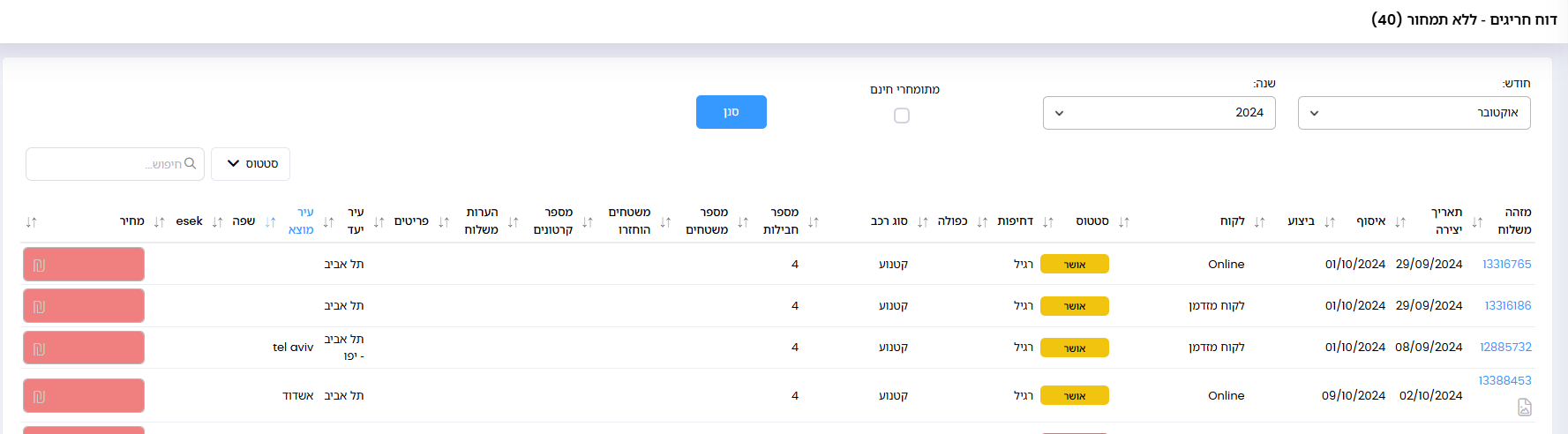Viewport: 1568px width, 434px height.
Task: Open the שנה dropdown showing 2024
Action: pyautogui.click(x=1159, y=113)
